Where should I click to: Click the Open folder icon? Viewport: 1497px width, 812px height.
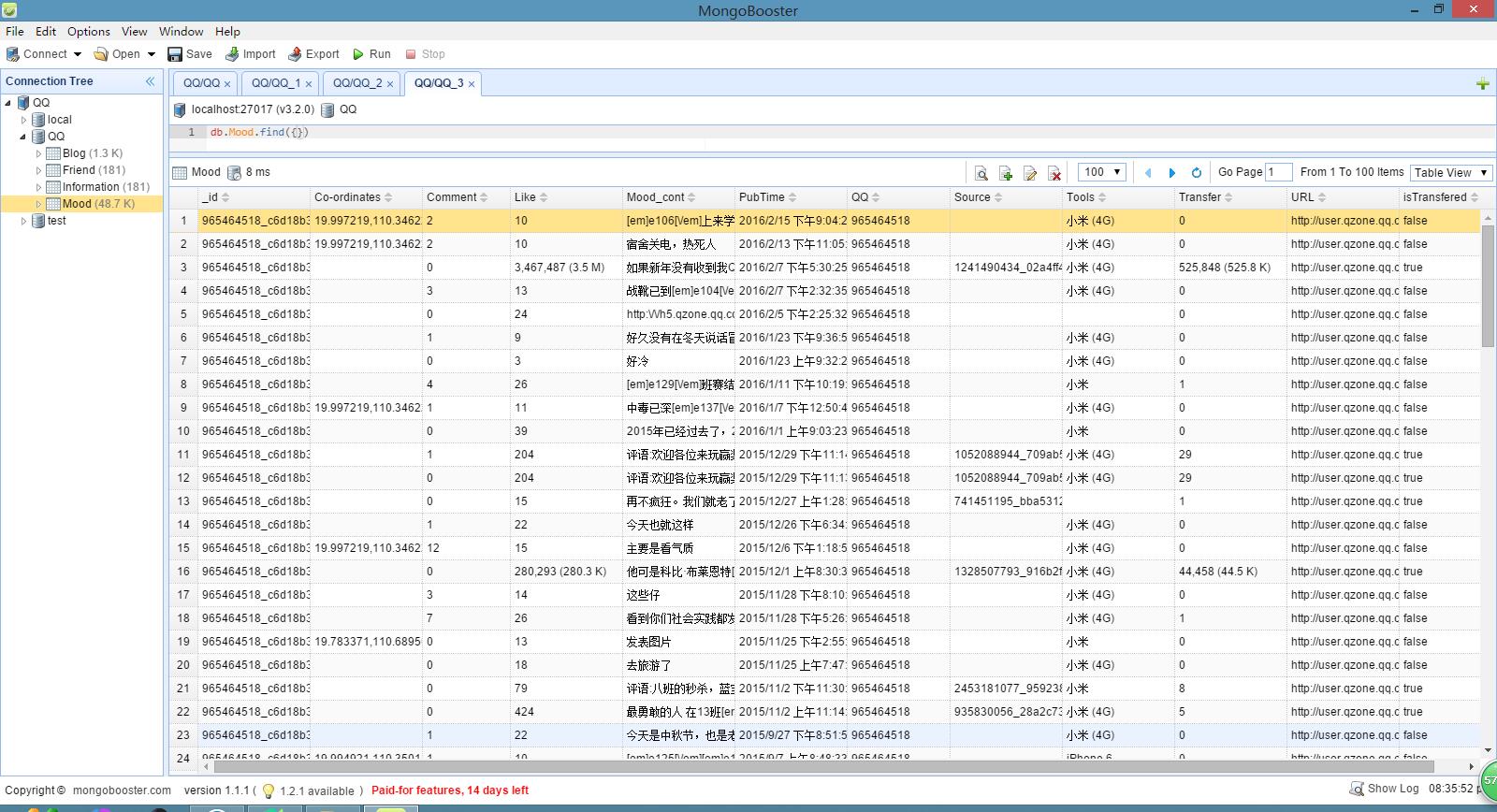click(101, 54)
